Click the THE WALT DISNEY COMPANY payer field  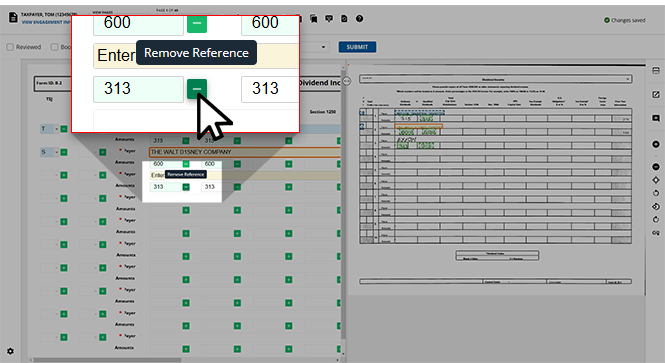click(245, 152)
